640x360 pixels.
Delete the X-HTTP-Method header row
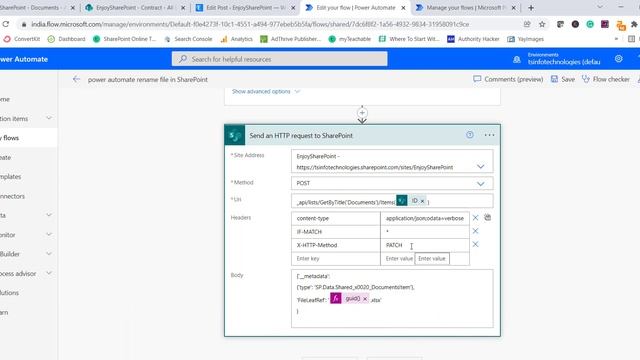coord(475,244)
